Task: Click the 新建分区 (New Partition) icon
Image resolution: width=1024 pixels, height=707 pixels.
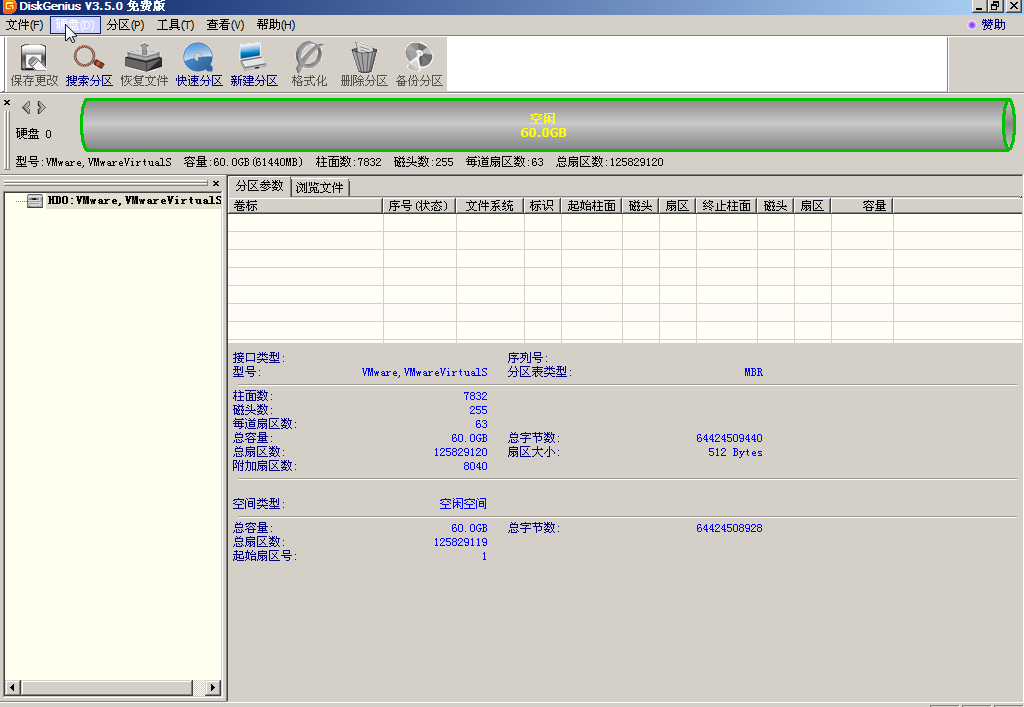Action: point(254,64)
